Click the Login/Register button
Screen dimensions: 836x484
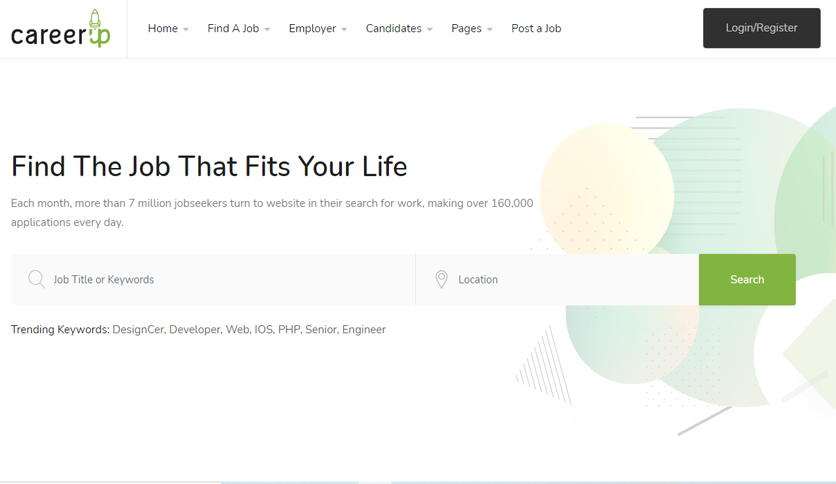(x=761, y=28)
